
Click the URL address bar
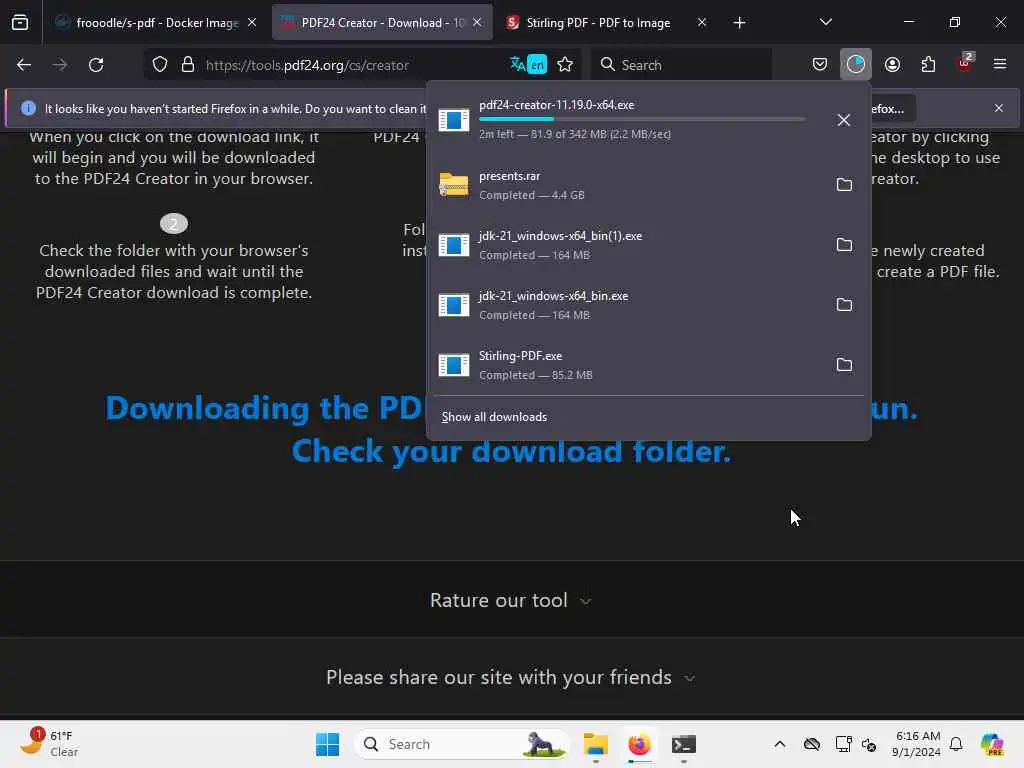coord(353,65)
